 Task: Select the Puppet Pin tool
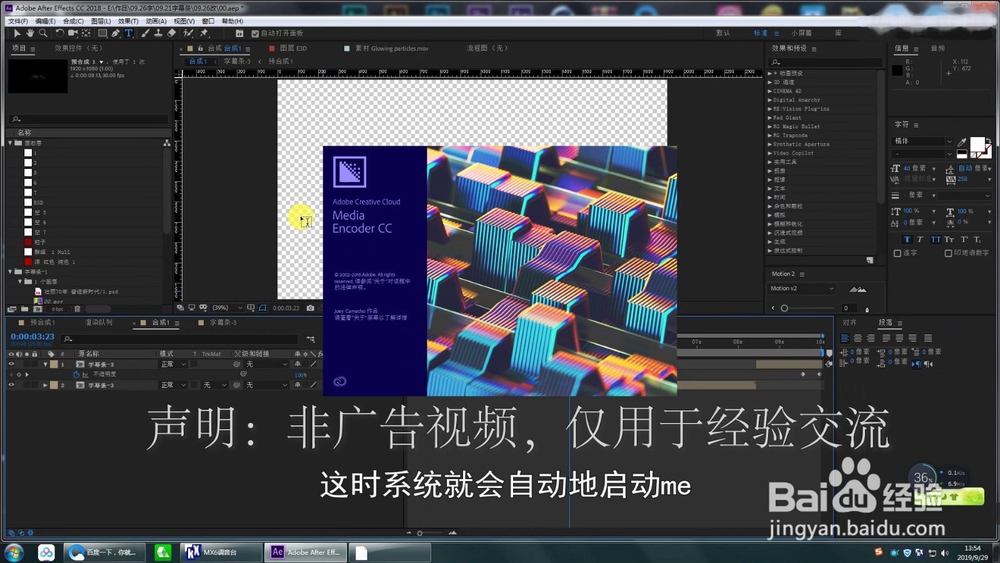(x=204, y=33)
